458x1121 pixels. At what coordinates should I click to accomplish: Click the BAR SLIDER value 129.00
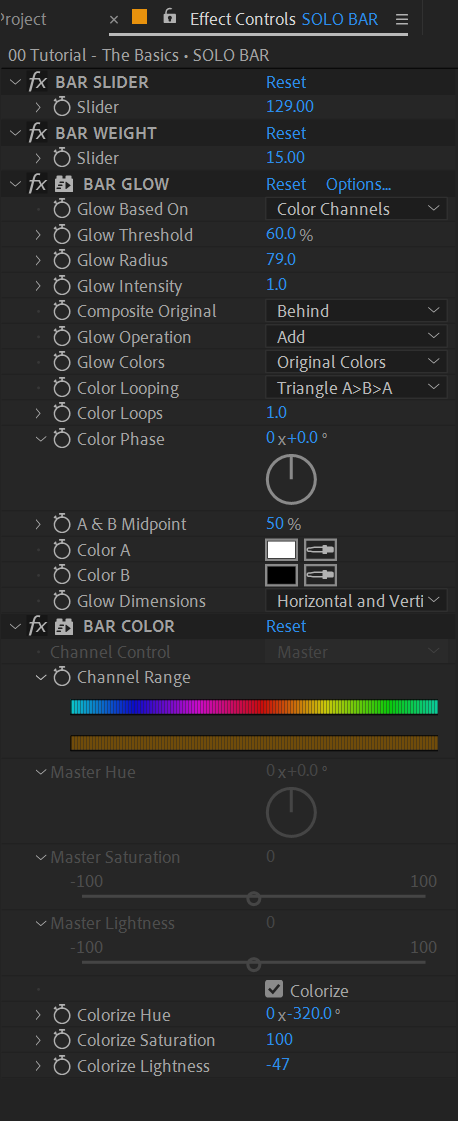tap(290, 108)
